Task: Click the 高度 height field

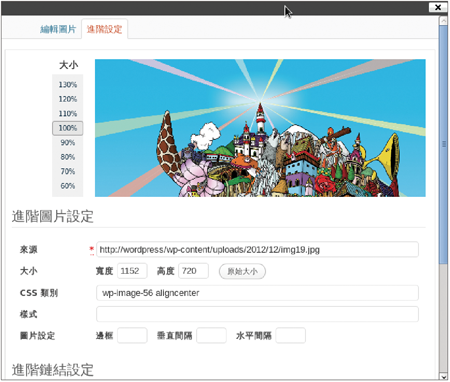Action: click(x=194, y=271)
